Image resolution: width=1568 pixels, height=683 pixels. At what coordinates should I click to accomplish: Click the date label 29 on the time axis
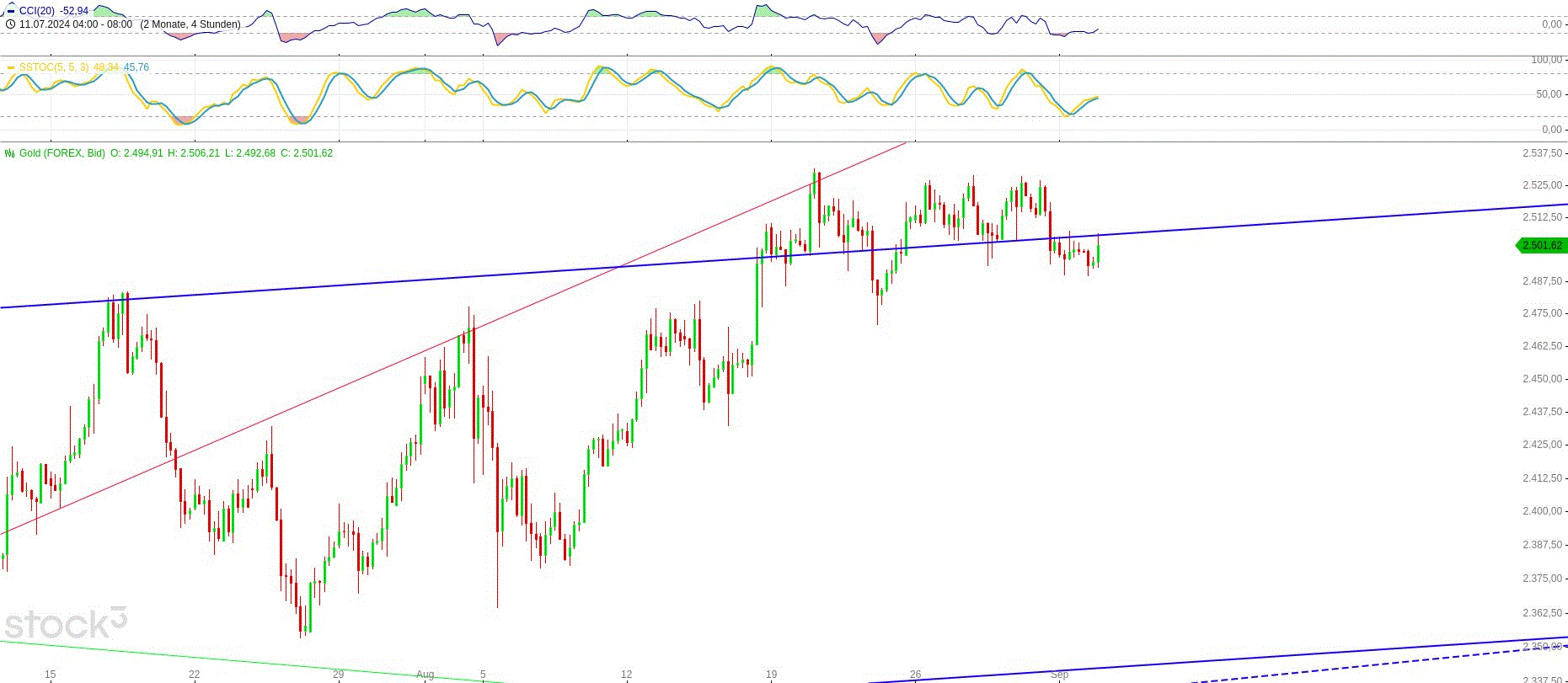[x=339, y=675]
